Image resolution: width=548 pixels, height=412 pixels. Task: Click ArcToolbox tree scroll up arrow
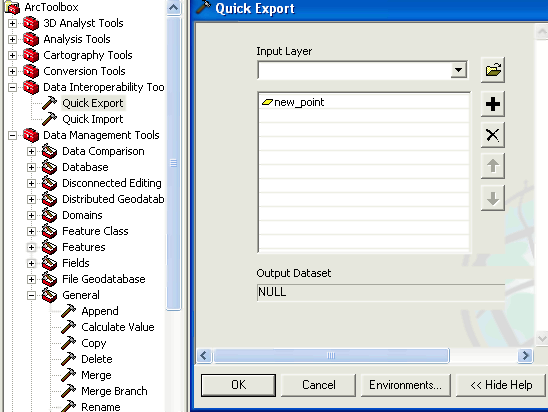(x=174, y=8)
